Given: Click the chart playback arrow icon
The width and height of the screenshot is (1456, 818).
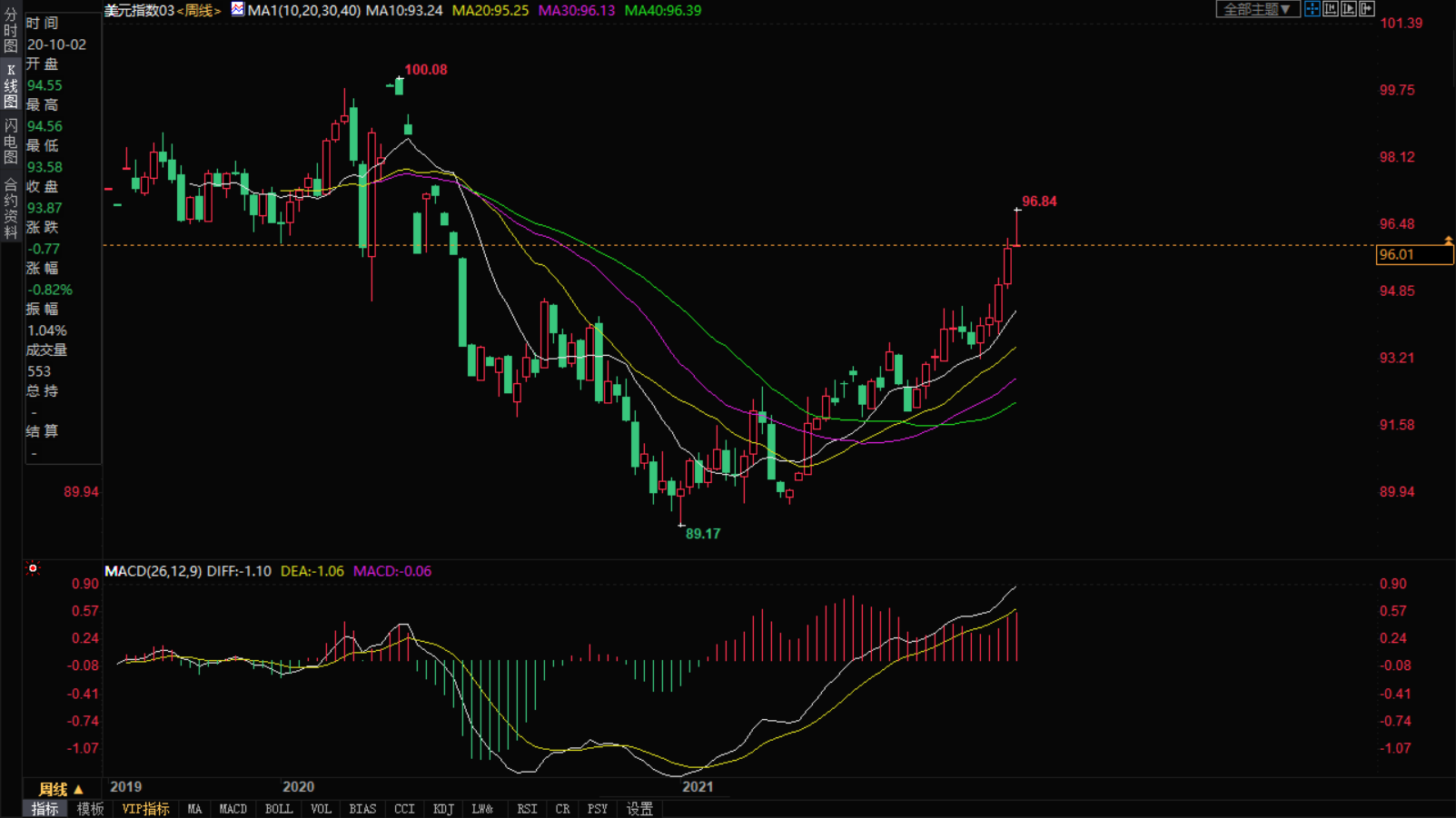Looking at the screenshot, I should point(1349,9).
